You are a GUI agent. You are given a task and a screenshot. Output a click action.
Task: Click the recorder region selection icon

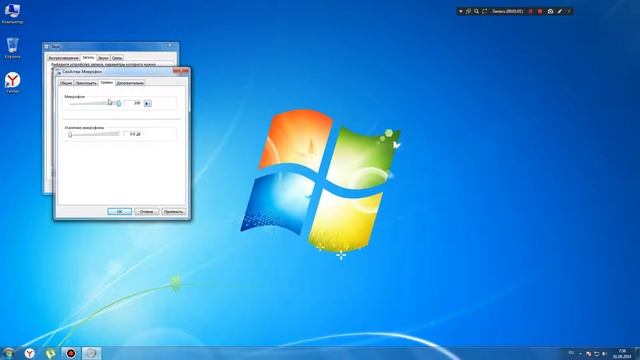point(484,11)
